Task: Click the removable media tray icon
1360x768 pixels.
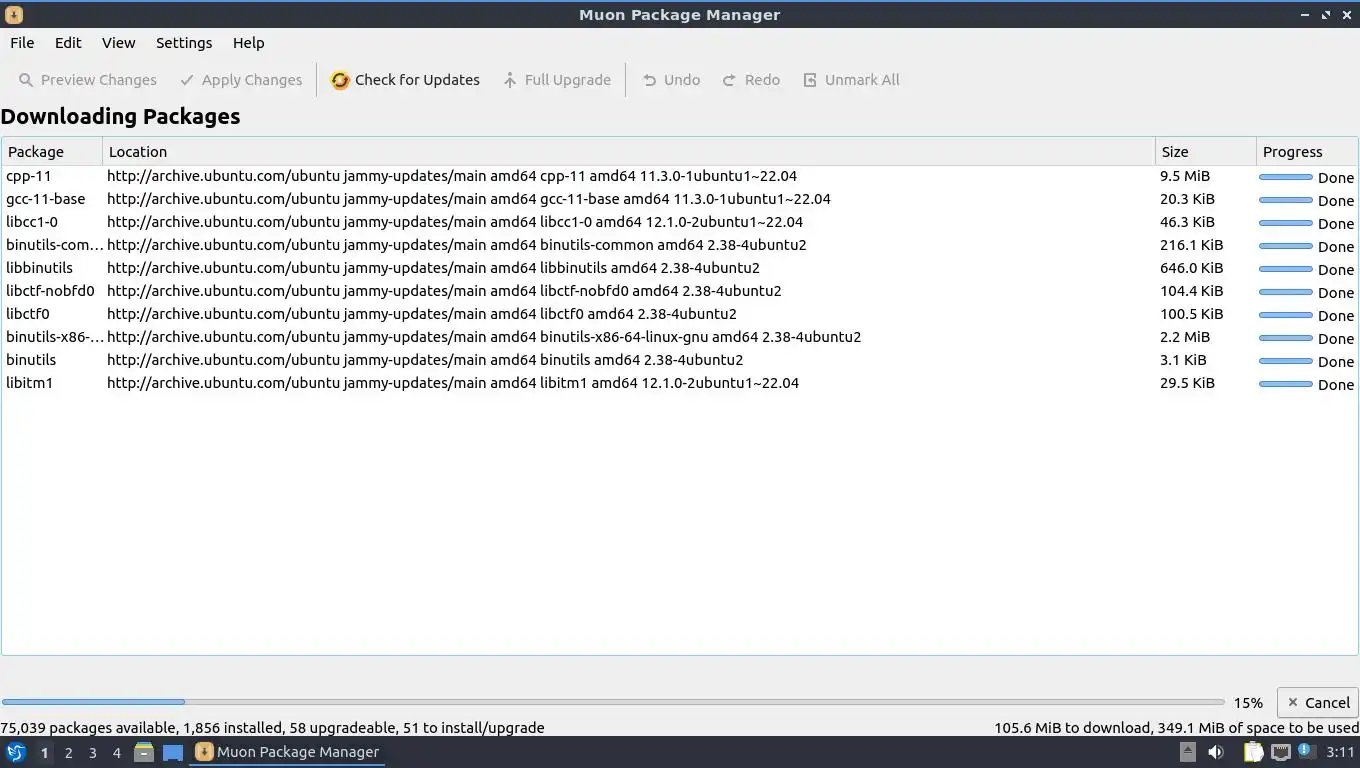Action: click(x=1187, y=752)
